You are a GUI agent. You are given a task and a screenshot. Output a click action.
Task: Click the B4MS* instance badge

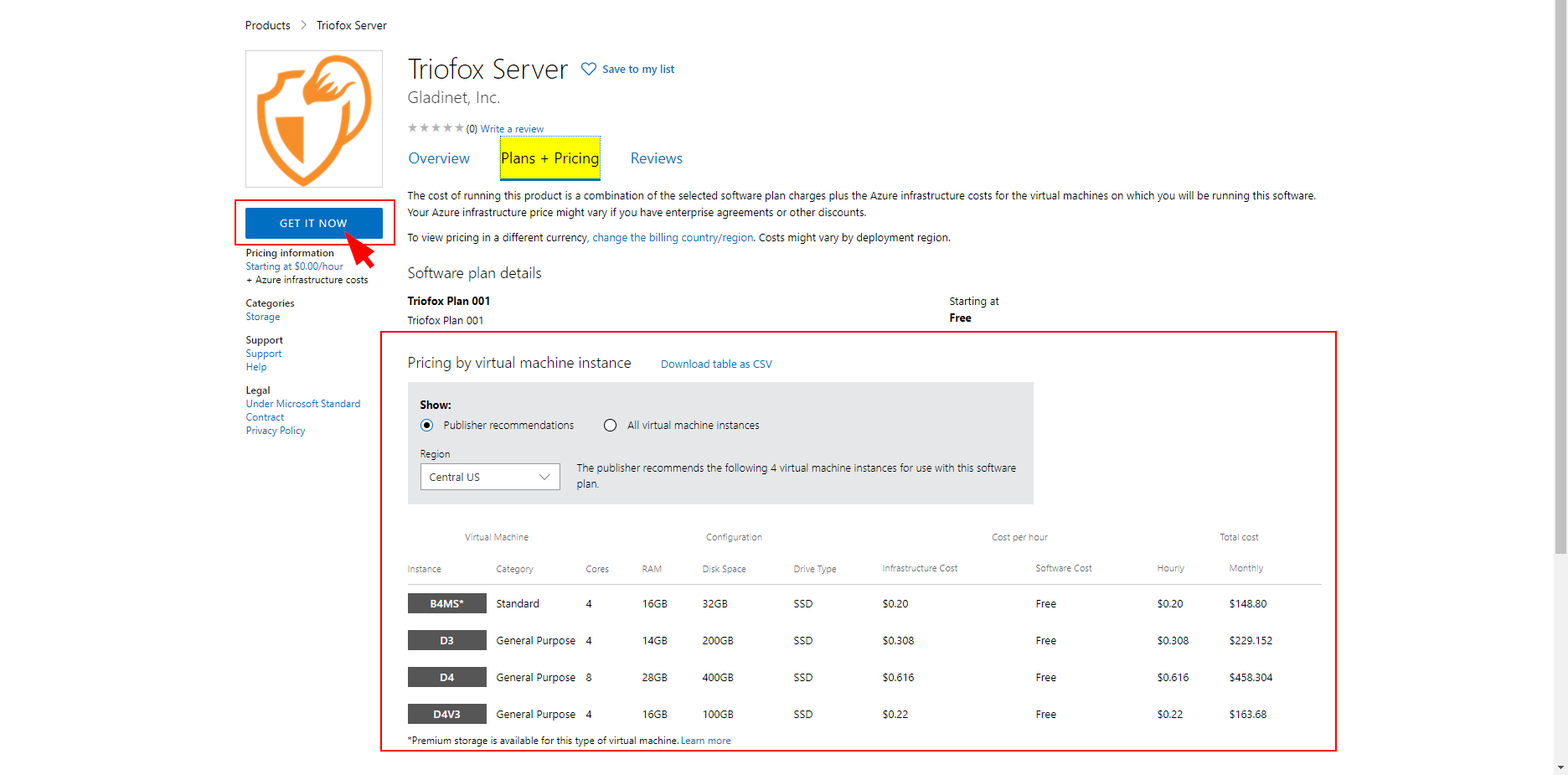click(x=447, y=603)
